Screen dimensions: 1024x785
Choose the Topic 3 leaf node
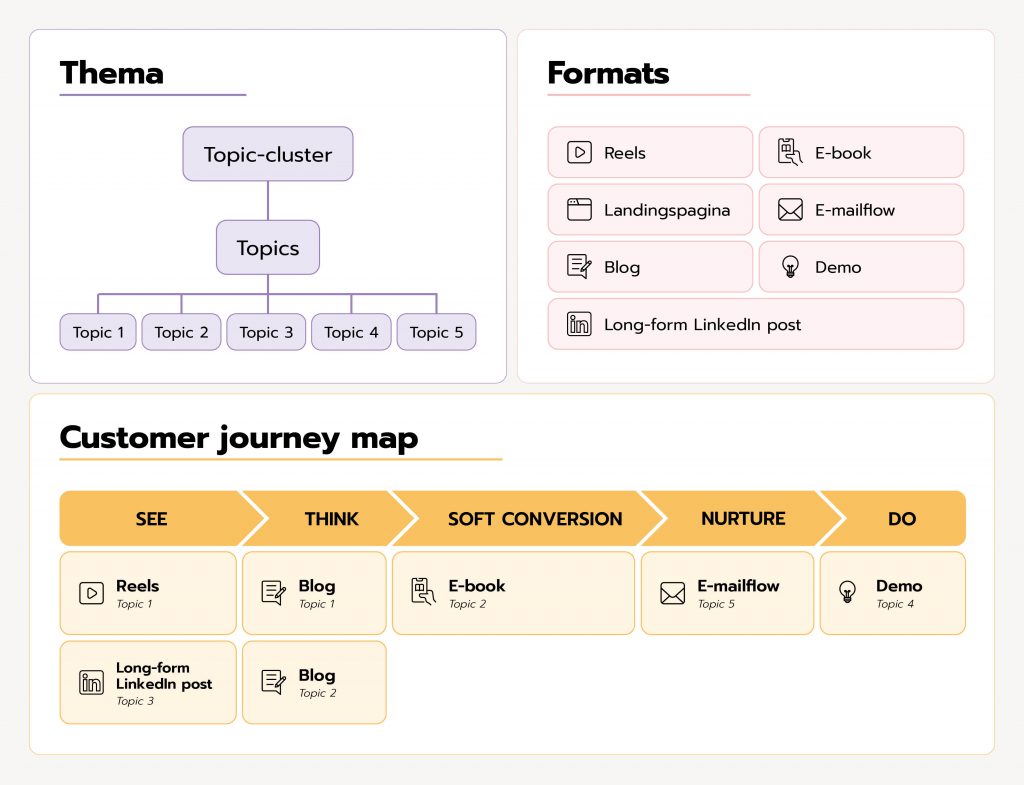pyautogui.click(x=267, y=332)
